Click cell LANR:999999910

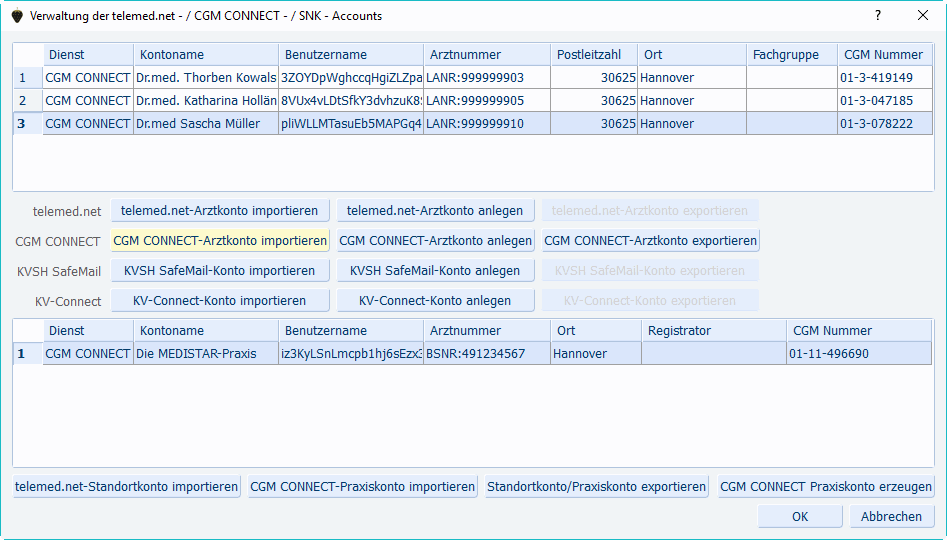coord(487,123)
